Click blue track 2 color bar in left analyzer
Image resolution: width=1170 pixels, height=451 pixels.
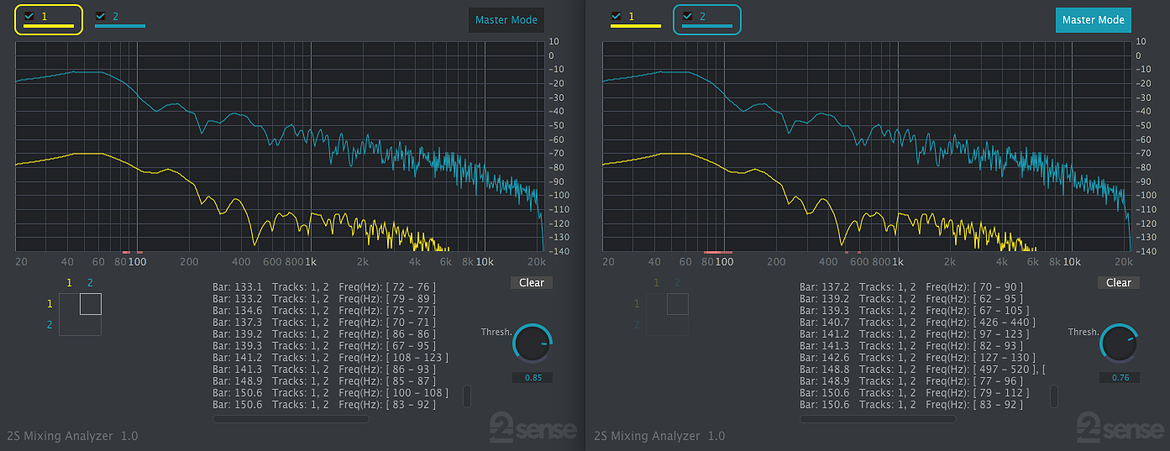pos(120,26)
